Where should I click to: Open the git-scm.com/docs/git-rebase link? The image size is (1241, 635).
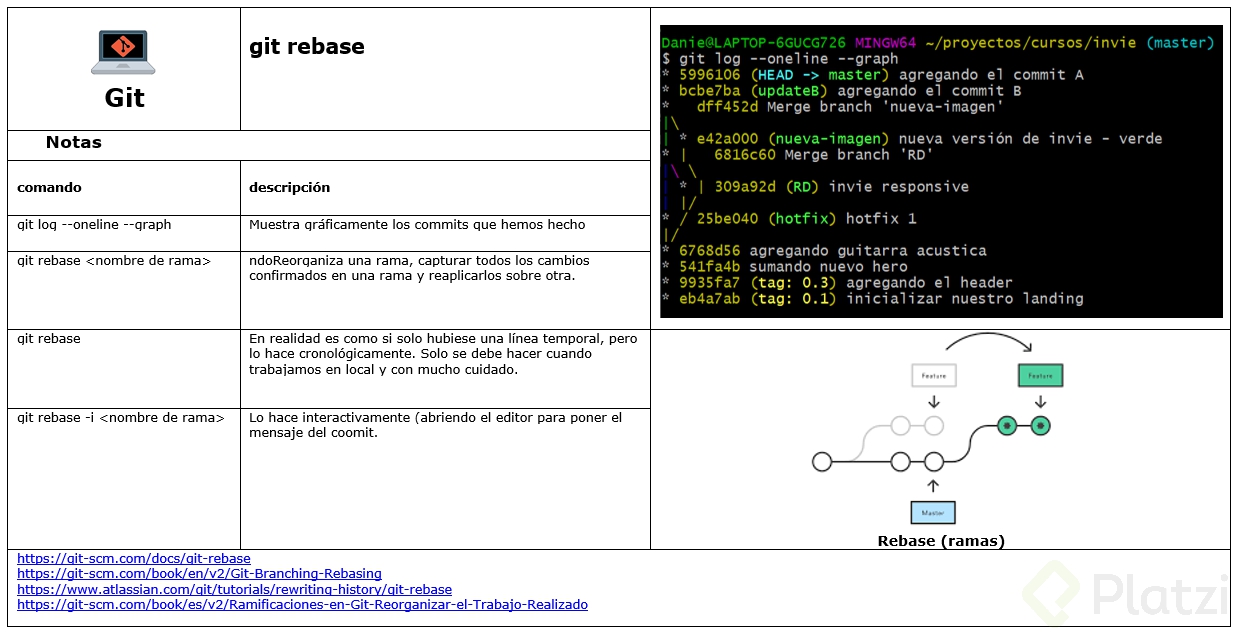(134, 558)
